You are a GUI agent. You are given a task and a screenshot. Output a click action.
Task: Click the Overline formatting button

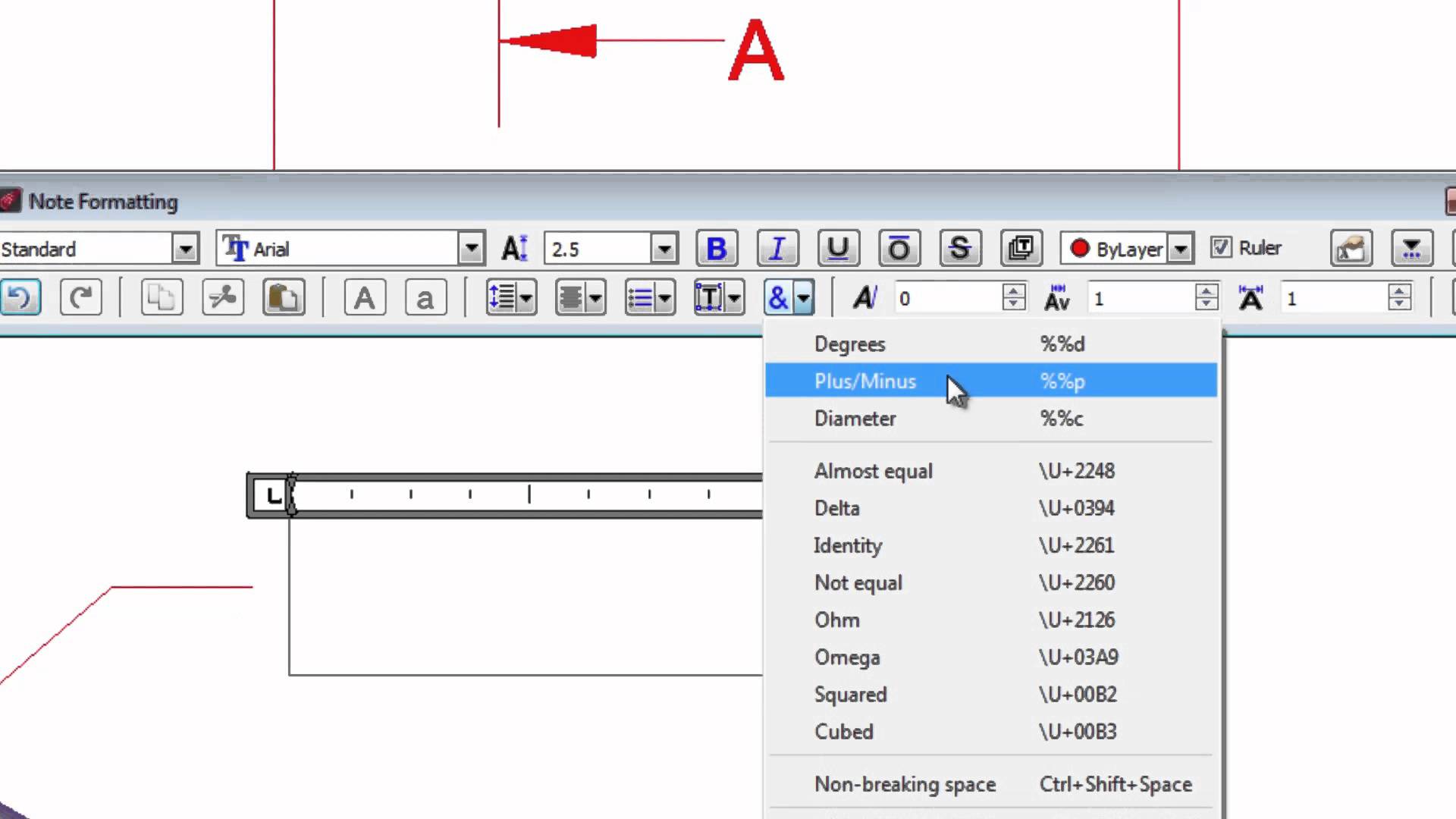pos(899,248)
